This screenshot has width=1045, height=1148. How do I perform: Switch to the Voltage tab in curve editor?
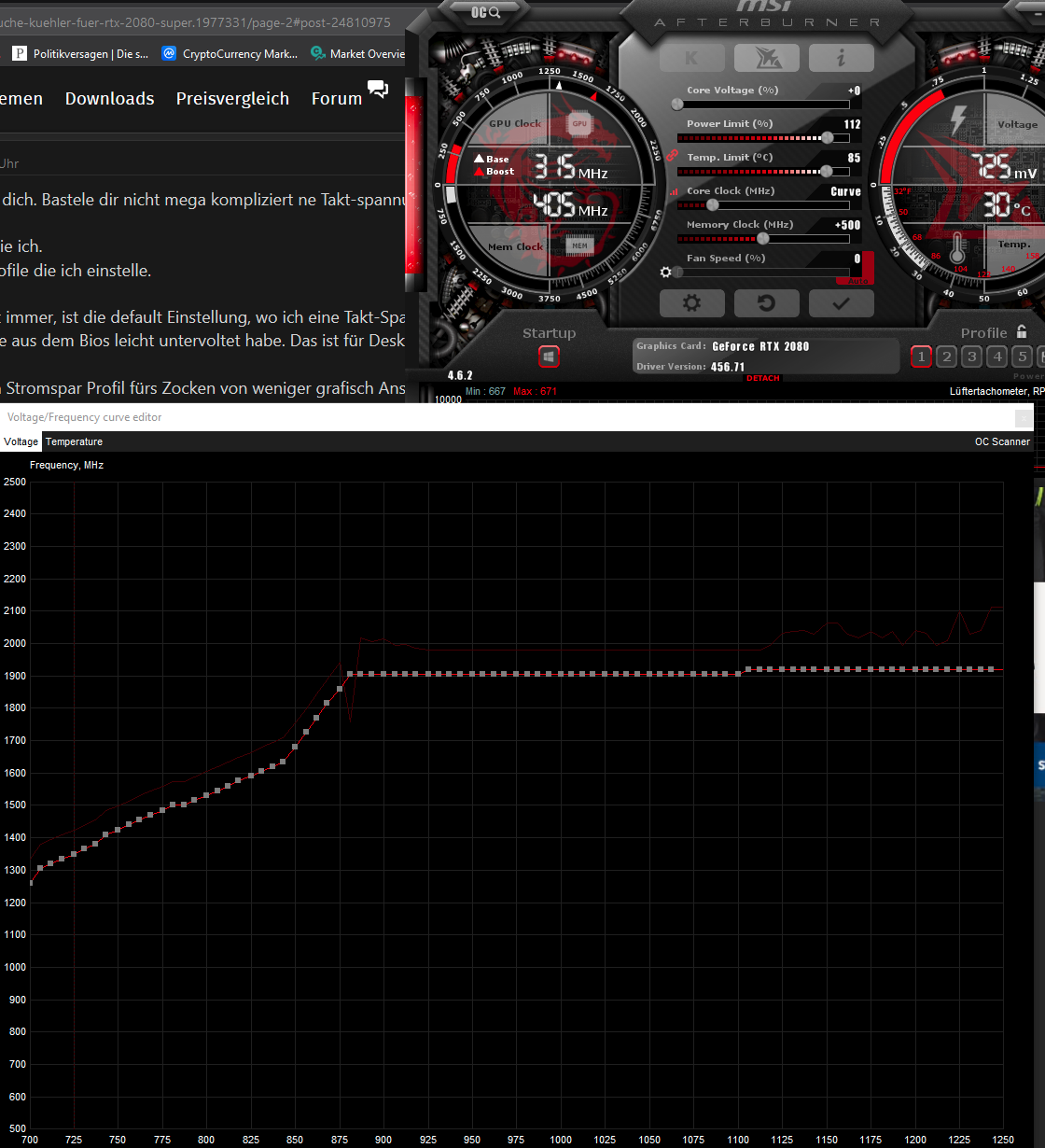click(x=21, y=441)
